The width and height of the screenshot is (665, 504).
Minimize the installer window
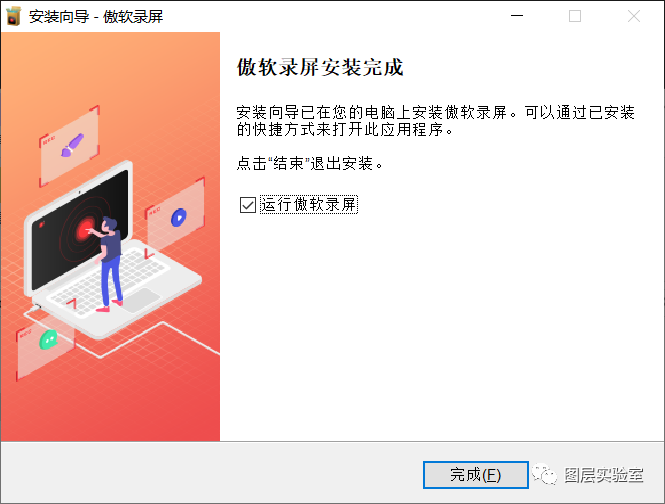pyautogui.click(x=517, y=16)
